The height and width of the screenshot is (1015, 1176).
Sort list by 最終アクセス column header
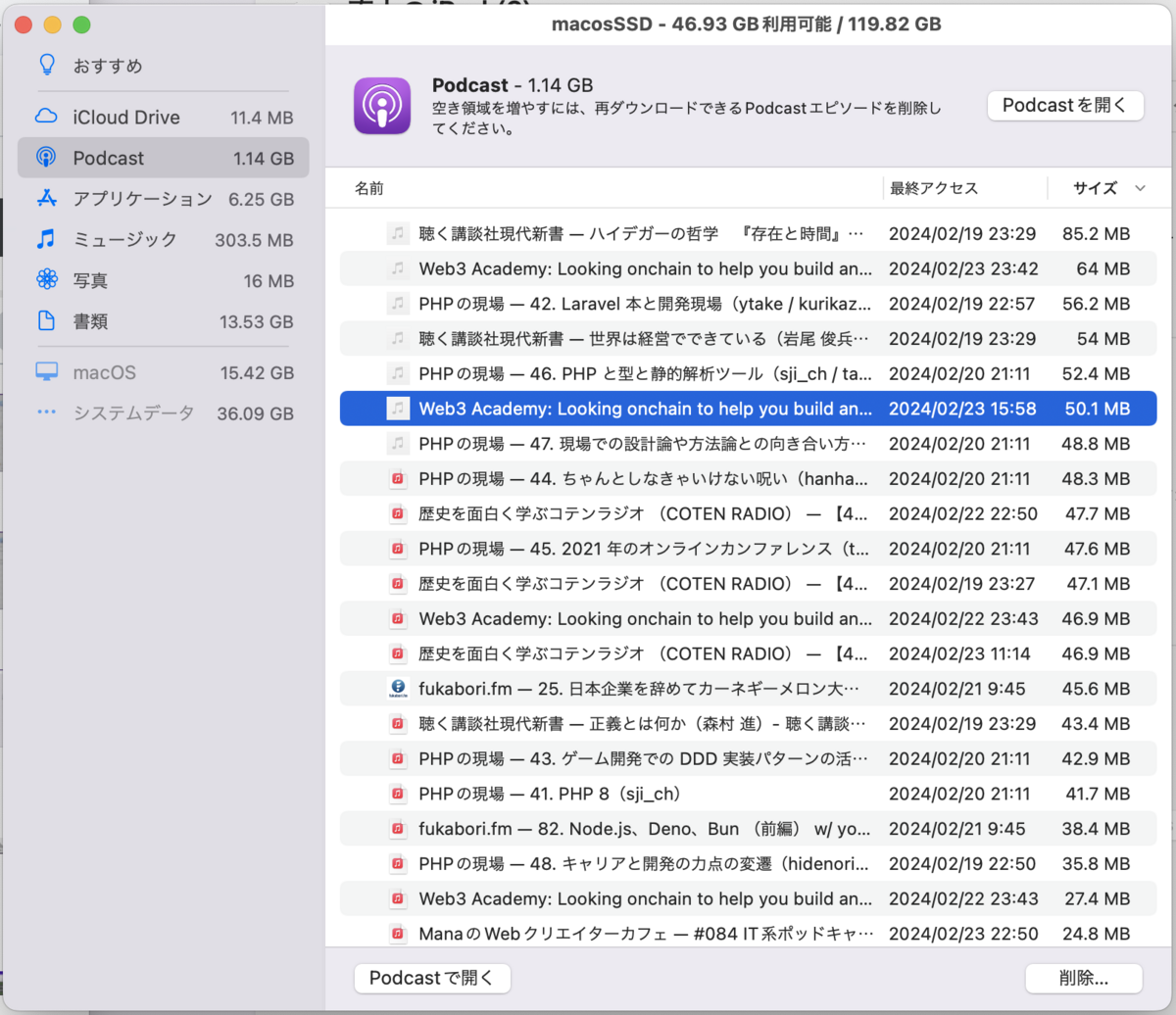click(933, 188)
